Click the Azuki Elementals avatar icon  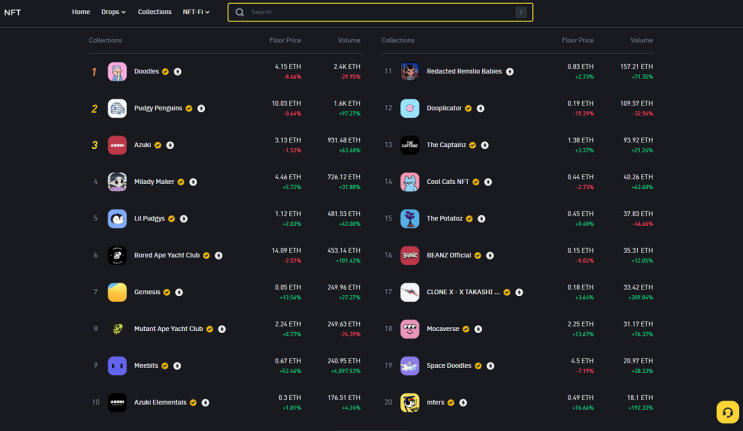117,403
